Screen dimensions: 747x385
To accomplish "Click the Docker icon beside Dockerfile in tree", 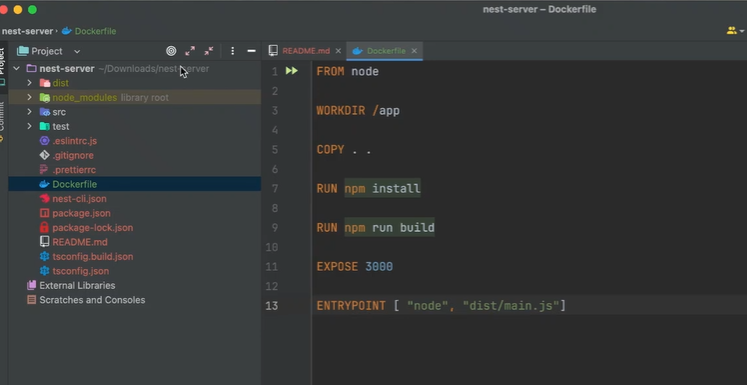I will [x=44, y=184].
